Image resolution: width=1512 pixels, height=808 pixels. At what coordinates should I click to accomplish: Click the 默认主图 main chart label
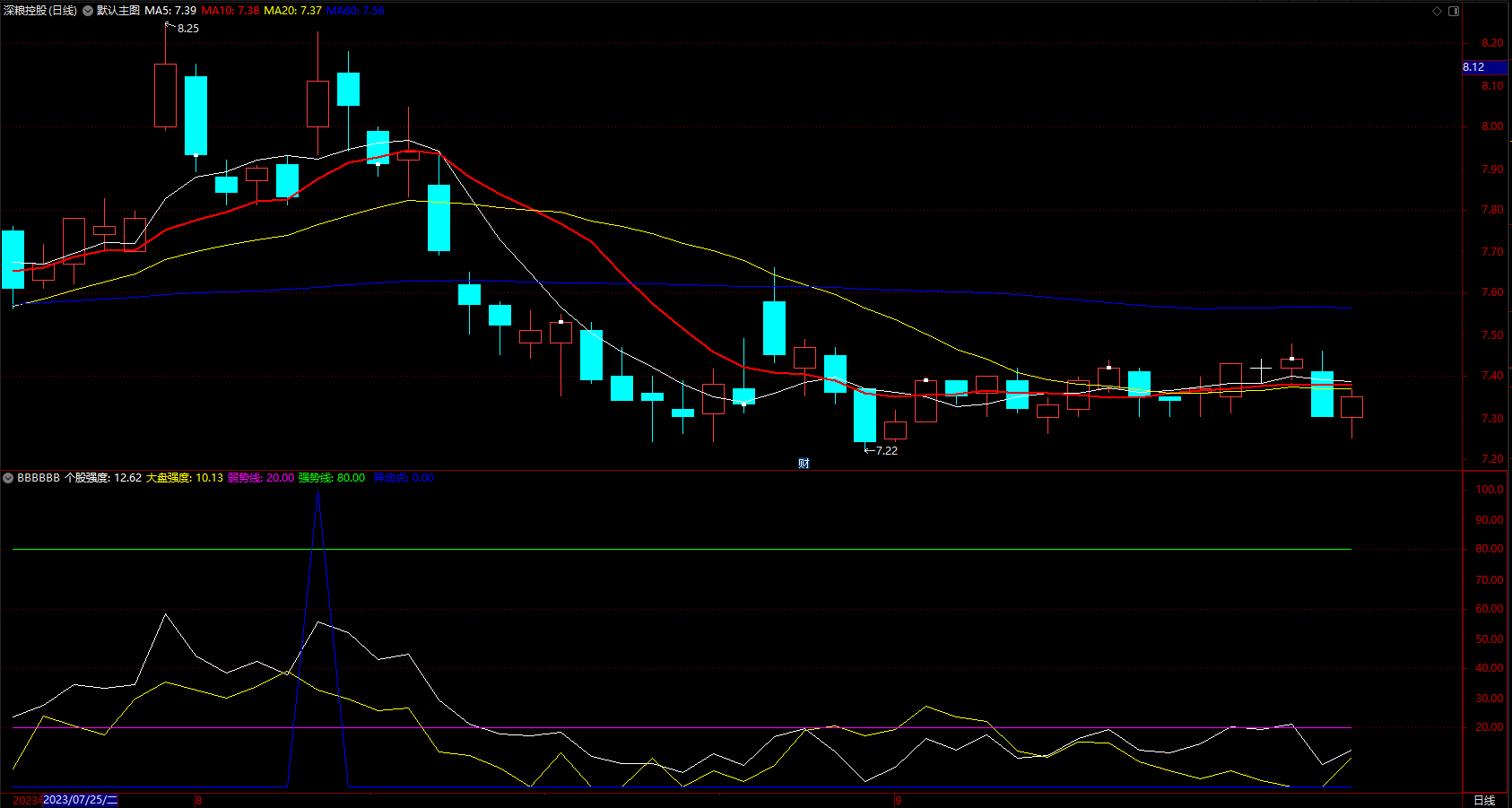coord(118,11)
